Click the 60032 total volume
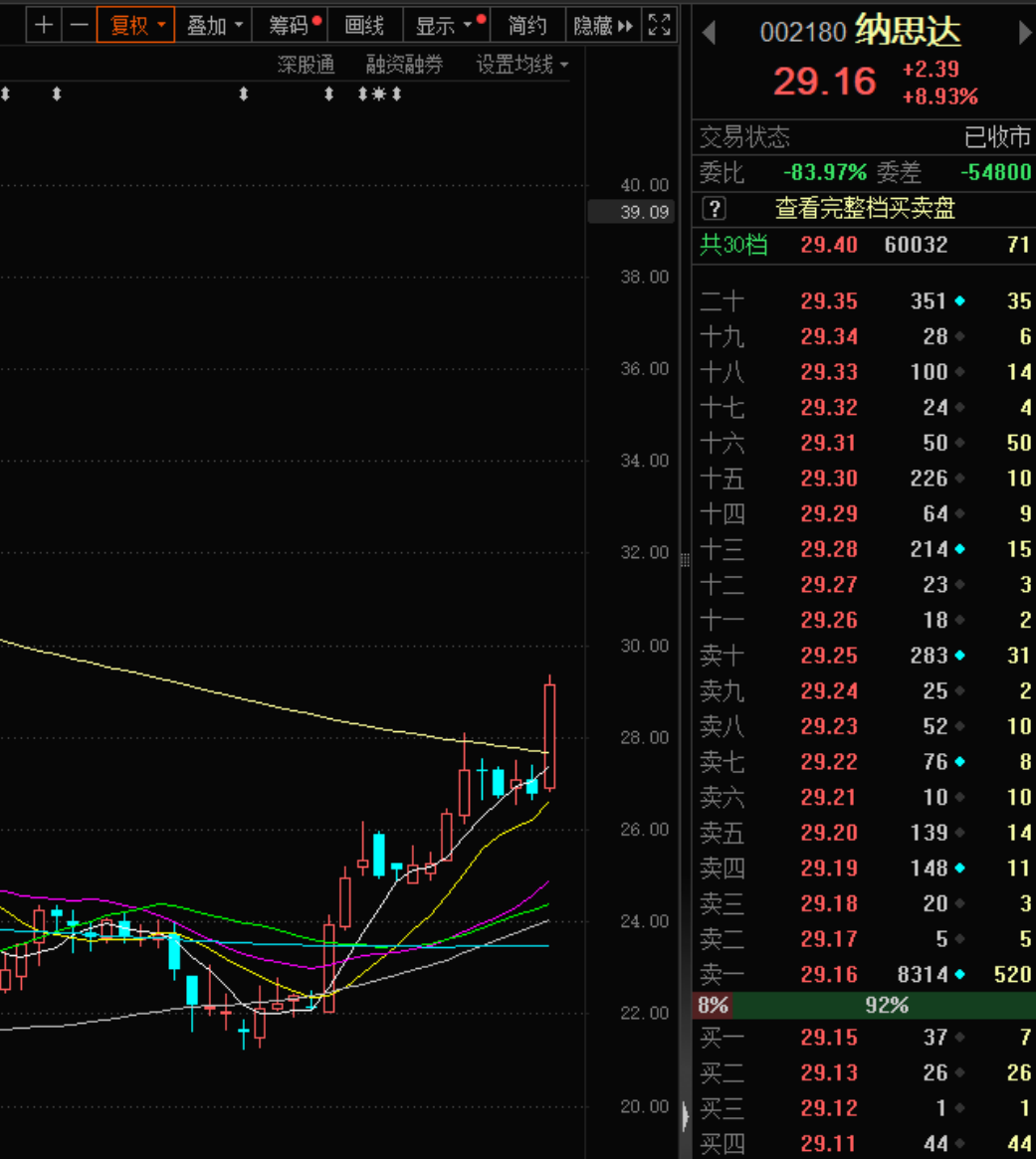 [x=916, y=245]
